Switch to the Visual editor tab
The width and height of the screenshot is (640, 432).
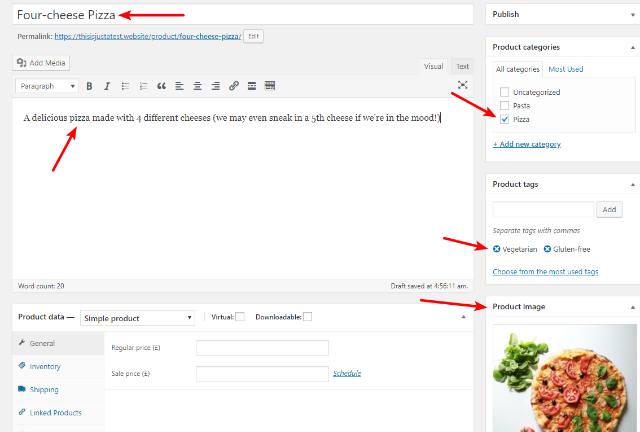click(433, 66)
